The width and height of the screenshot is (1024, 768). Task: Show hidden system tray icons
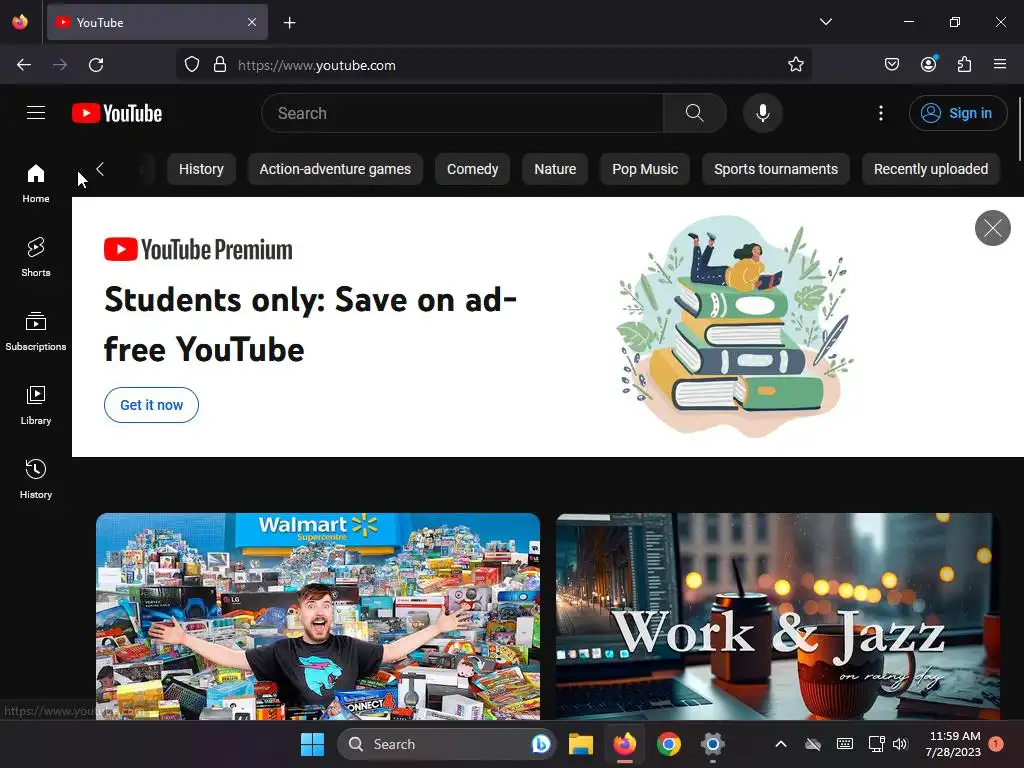tap(780, 744)
